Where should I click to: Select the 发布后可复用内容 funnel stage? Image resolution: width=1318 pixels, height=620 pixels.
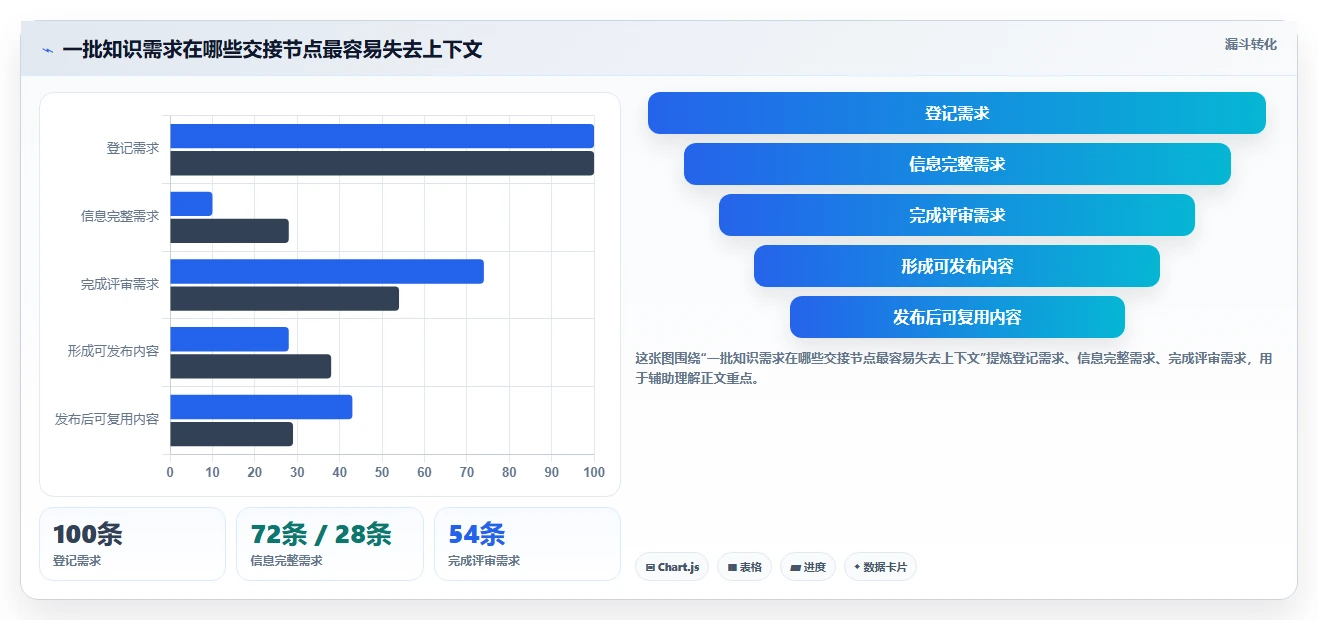coord(957,317)
